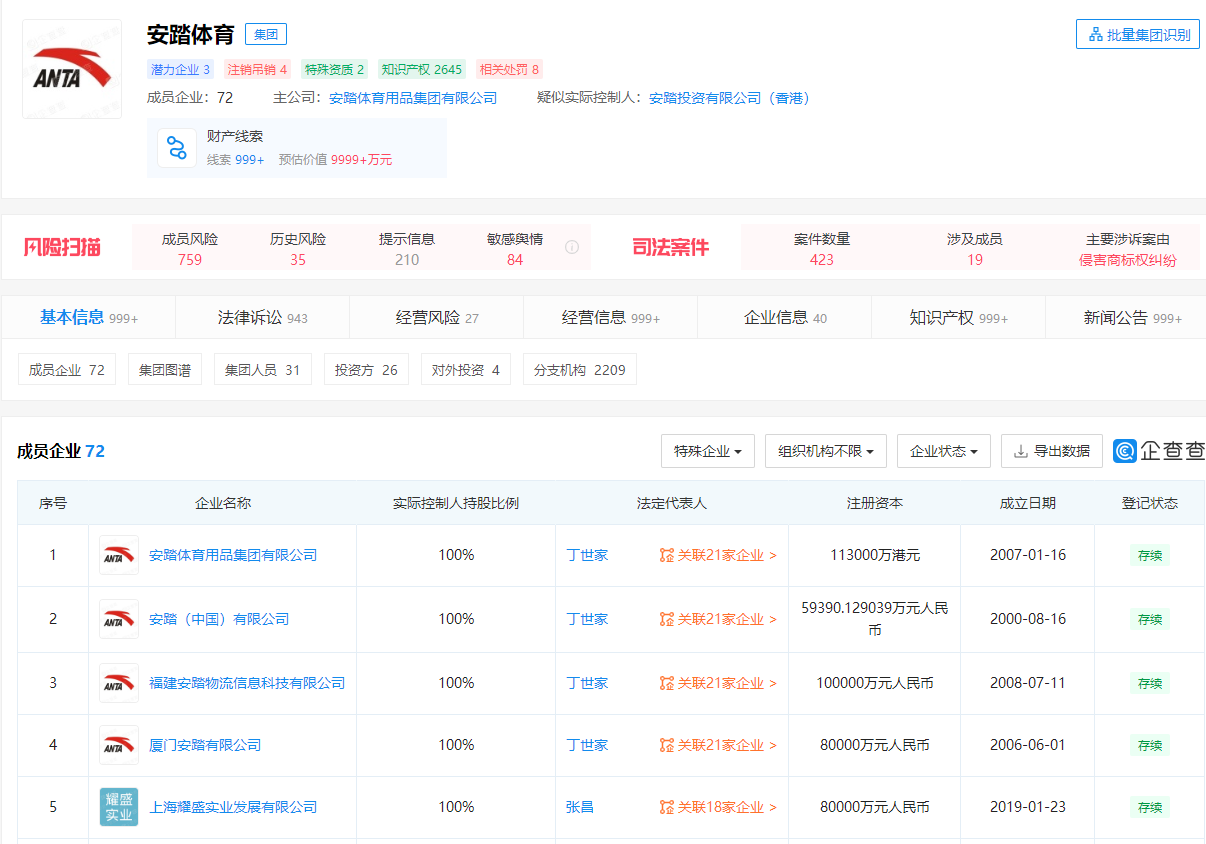Click 涉及成员 19 count
Screen dimensions: 1206x844
[x=975, y=260]
